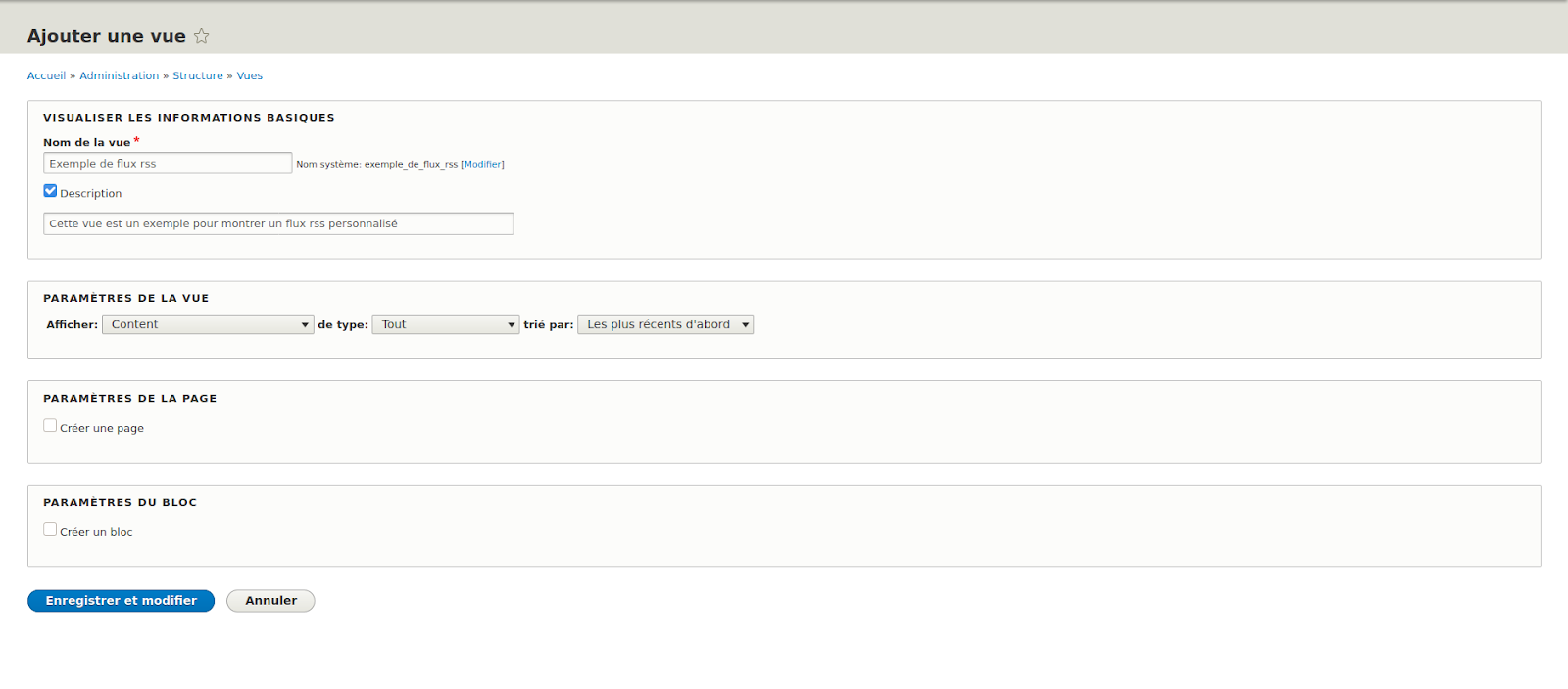Click the 'Ajouter une vue' page title
Image resolution: width=1568 pixels, height=689 pixels.
click(107, 36)
